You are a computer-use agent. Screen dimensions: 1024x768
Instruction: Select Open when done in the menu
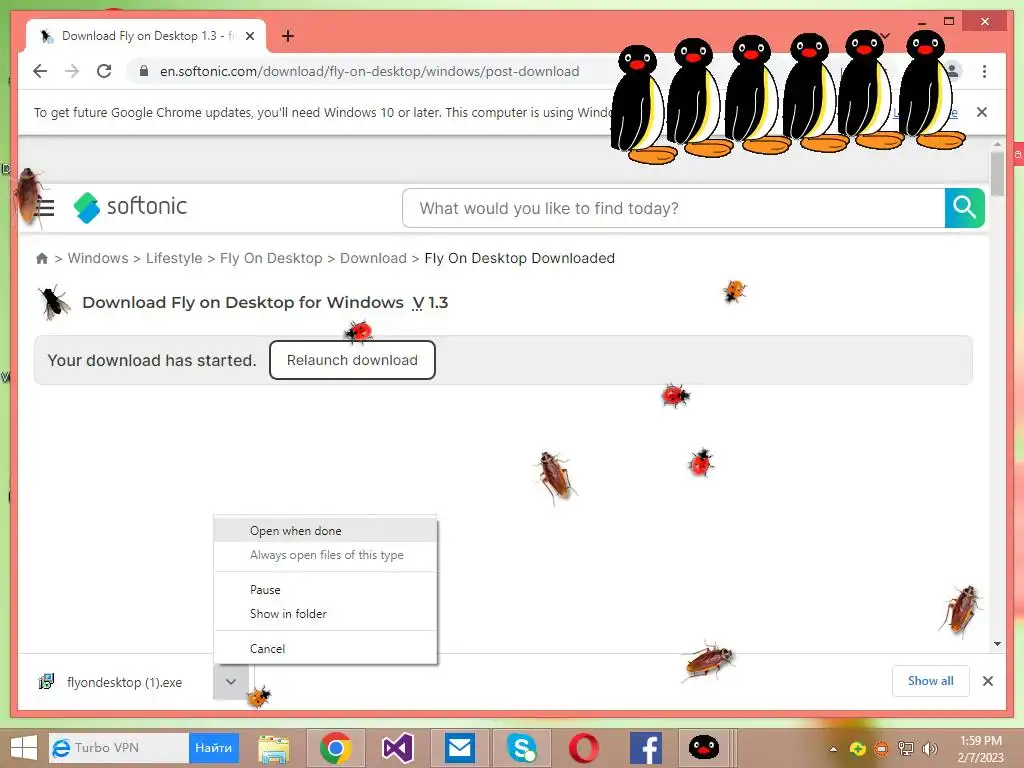point(325,530)
